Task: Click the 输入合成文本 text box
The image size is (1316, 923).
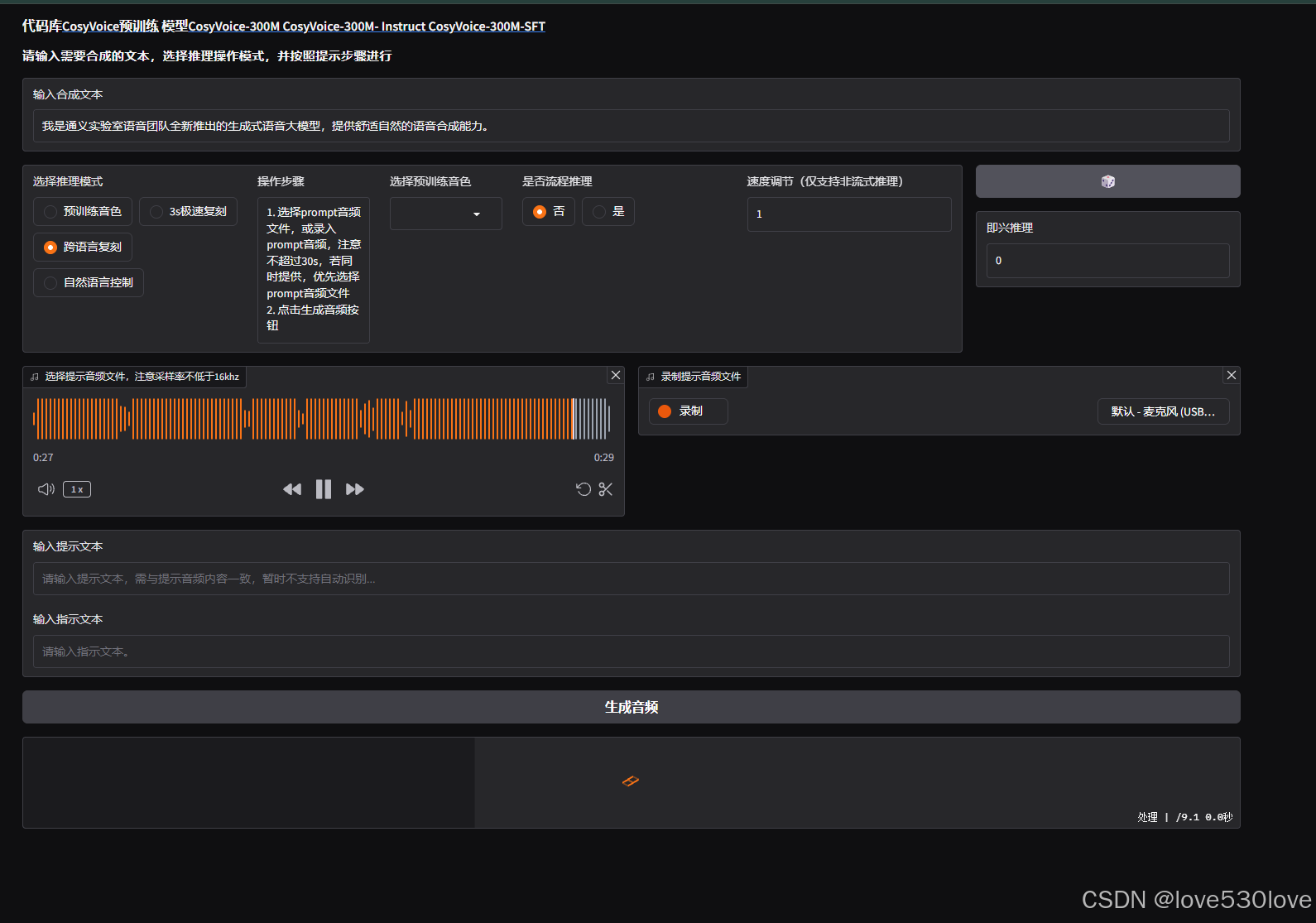Action: coord(631,126)
